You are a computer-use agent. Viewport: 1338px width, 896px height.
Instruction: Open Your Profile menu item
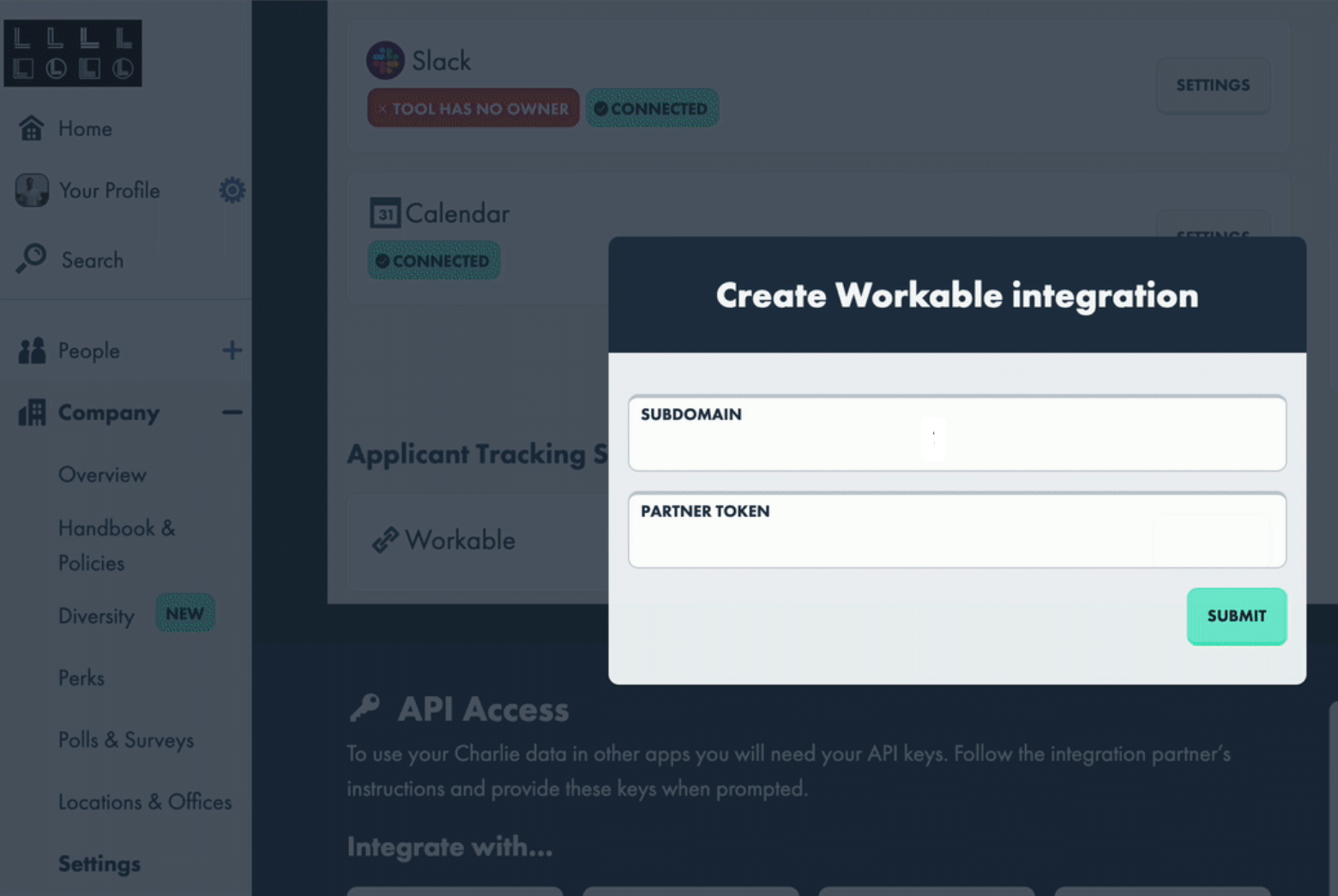pos(109,190)
